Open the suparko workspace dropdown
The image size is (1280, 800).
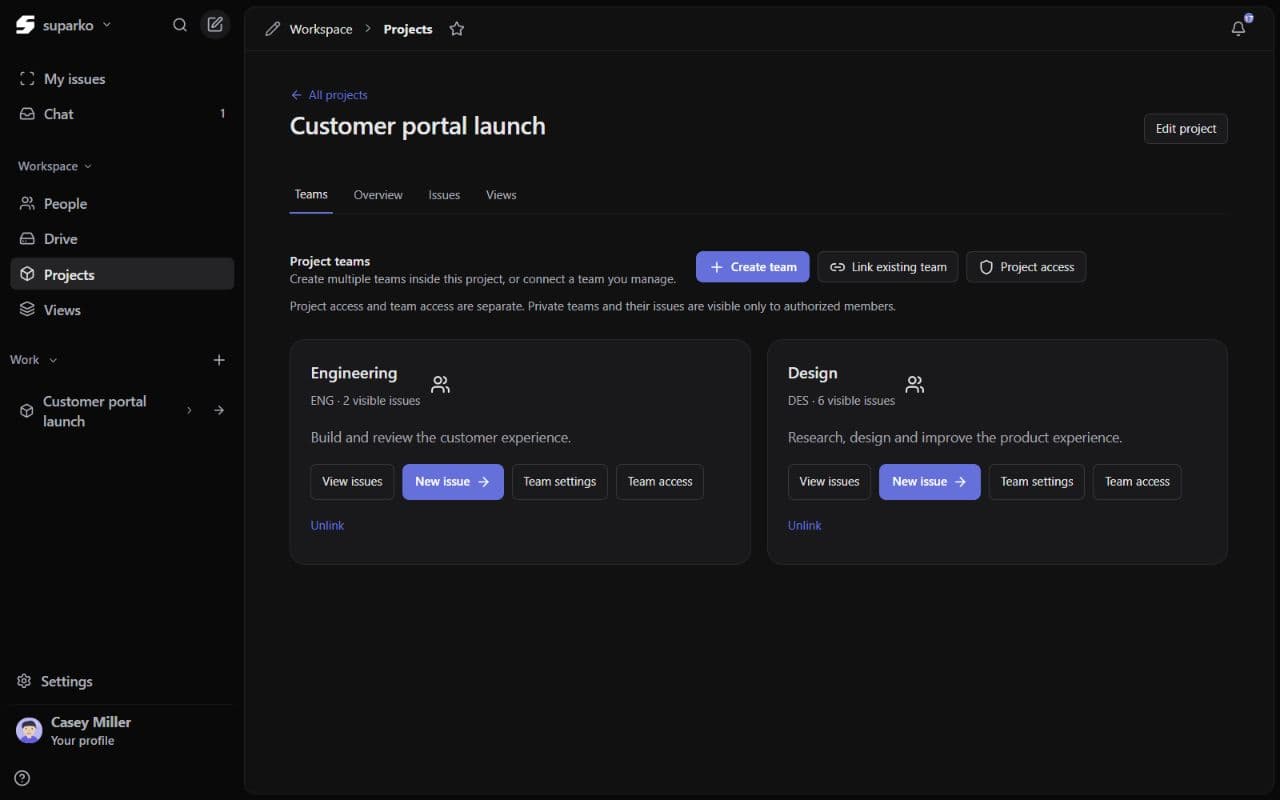click(x=77, y=25)
